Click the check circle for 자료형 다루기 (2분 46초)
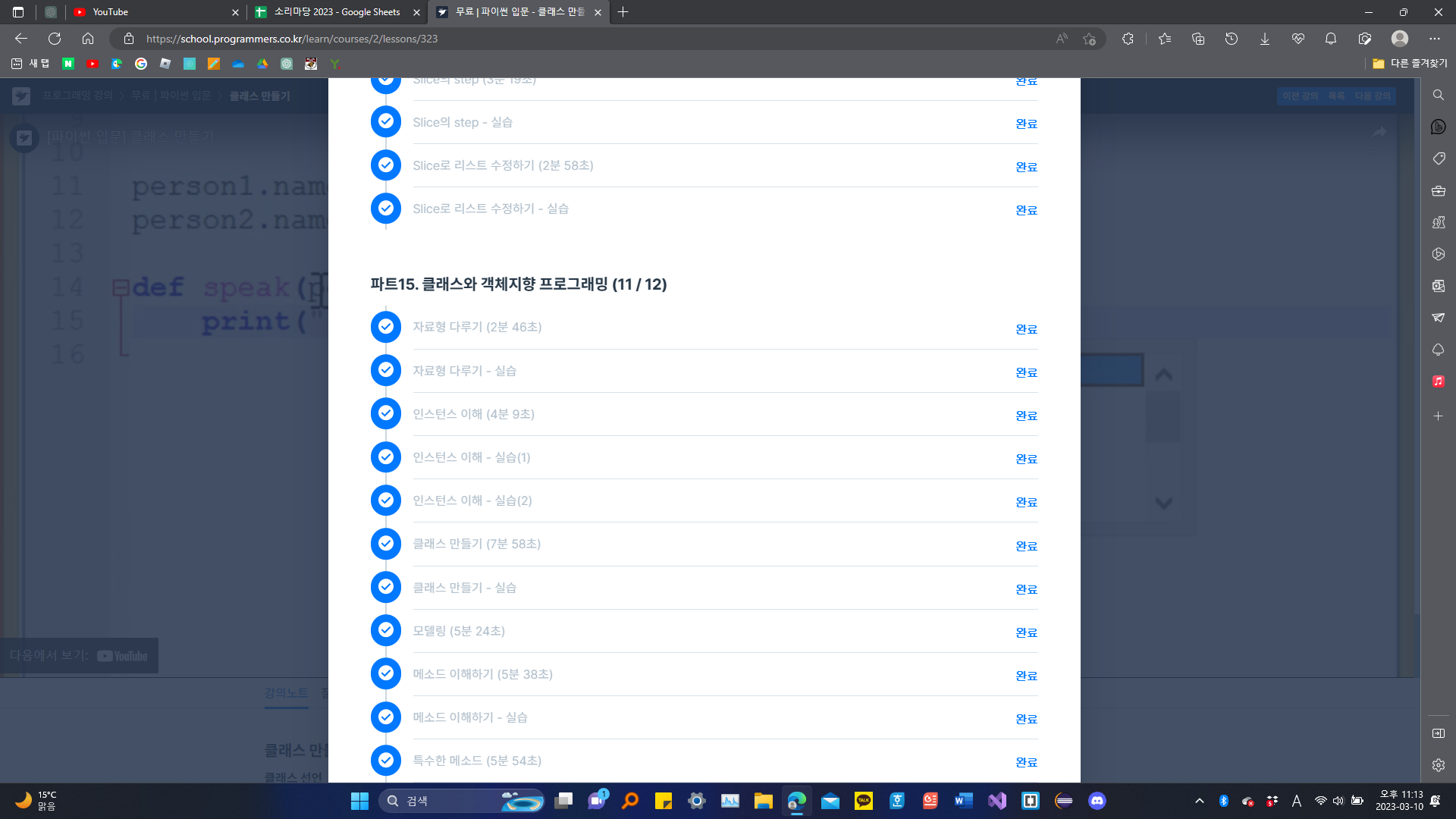The height and width of the screenshot is (819, 1456). coord(386,327)
